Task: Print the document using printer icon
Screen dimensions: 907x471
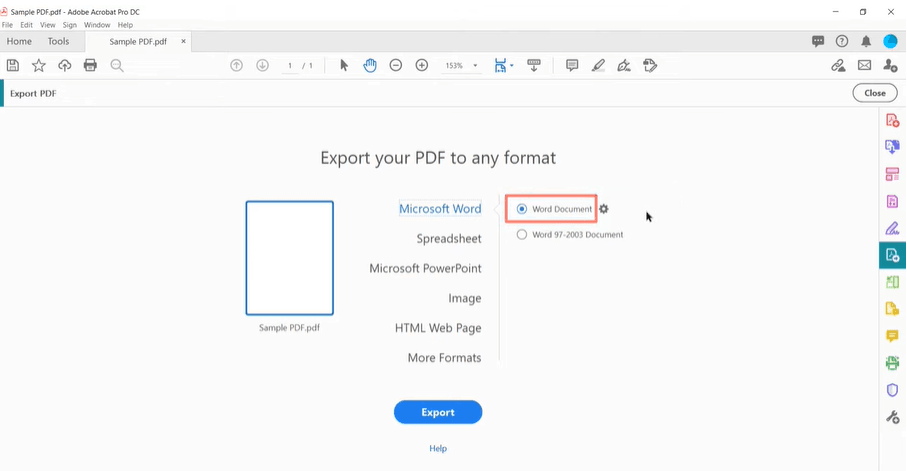Action: click(90, 65)
